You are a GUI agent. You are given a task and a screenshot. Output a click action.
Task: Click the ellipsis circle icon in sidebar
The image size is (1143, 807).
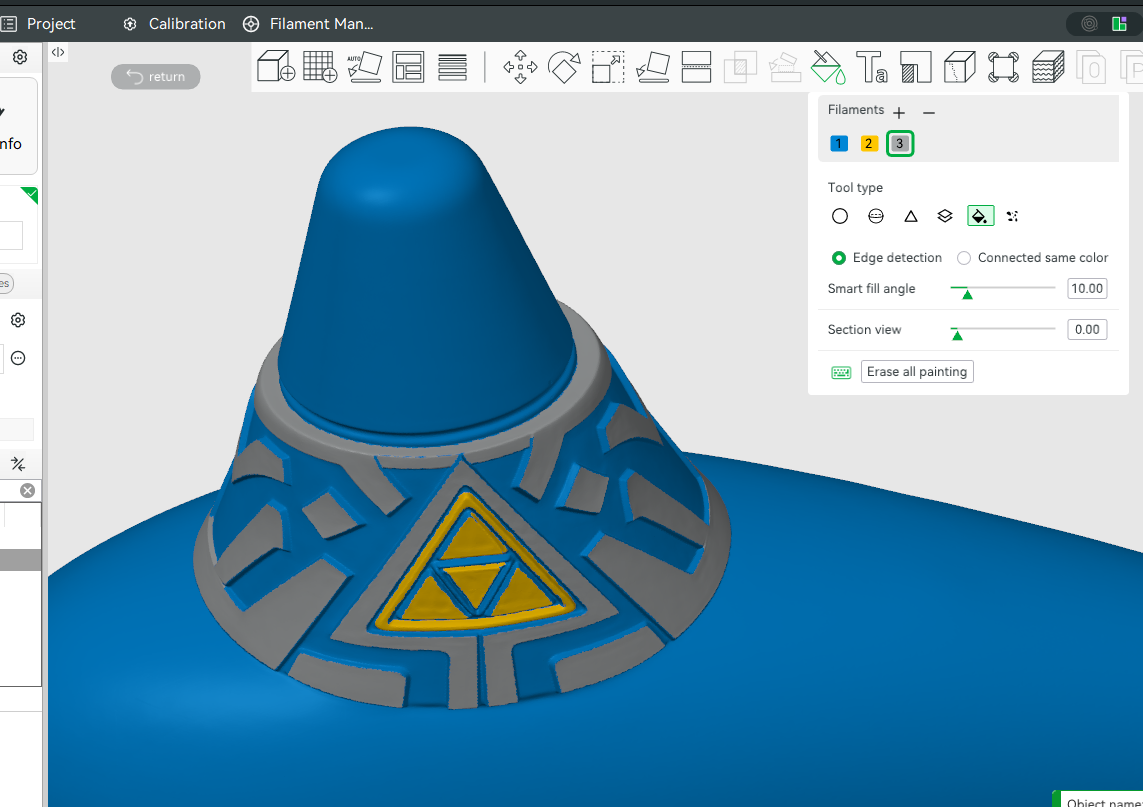click(18, 358)
